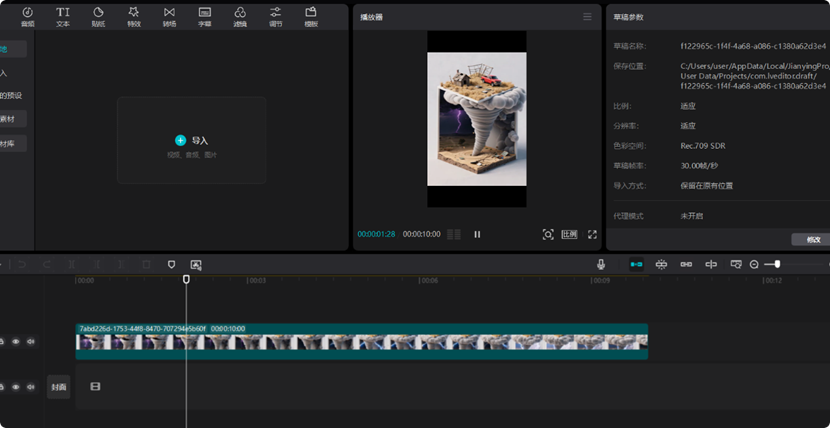Open the player panel hamburger menu
The height and width of the screenshot is (428, 830).
click(x=587, y=17)
